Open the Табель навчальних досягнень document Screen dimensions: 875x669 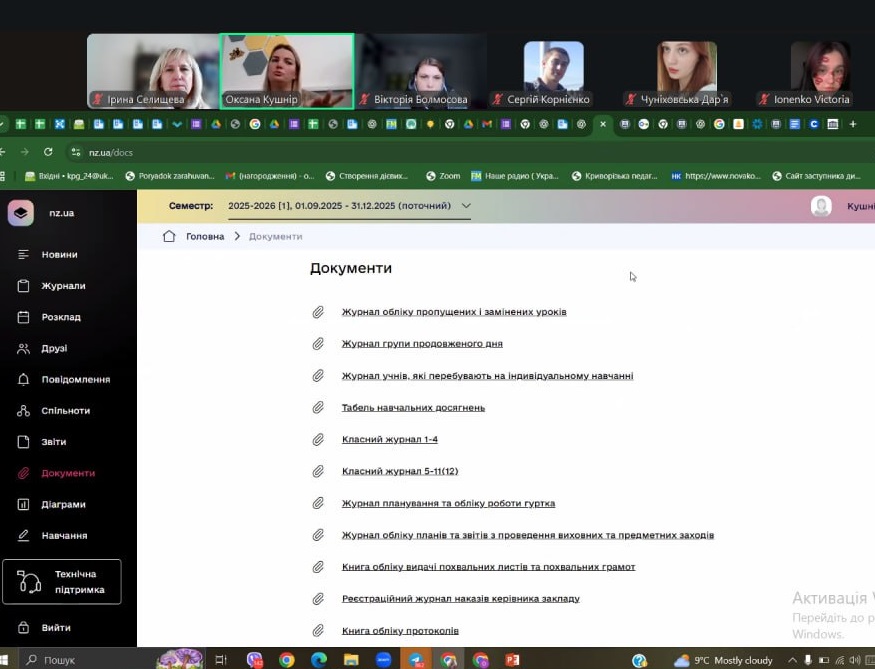click(413, 408)
